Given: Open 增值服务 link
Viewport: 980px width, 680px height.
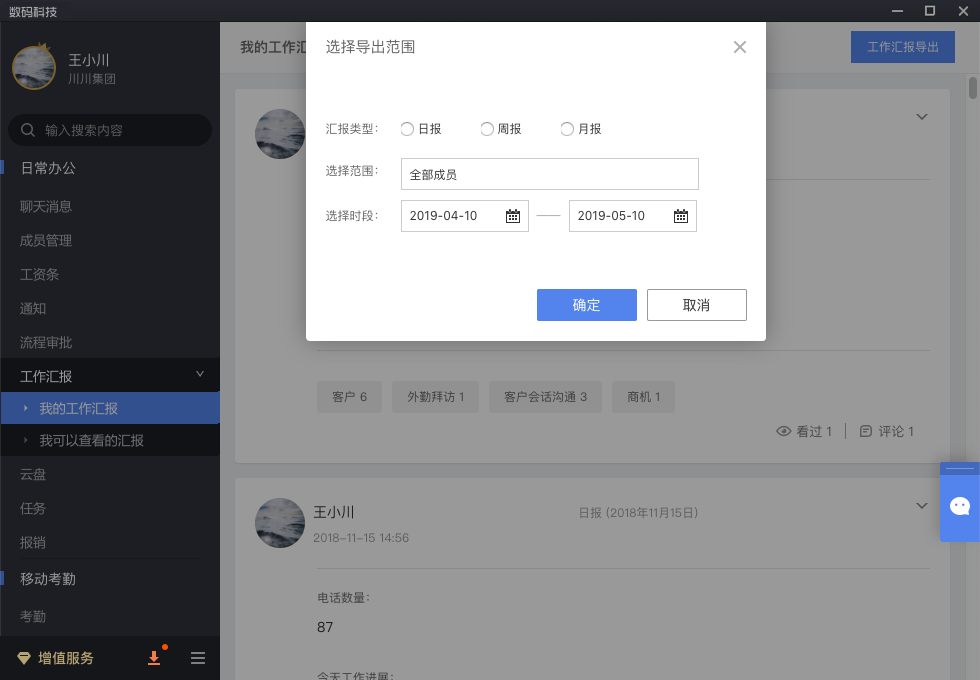Looking at the screenshot, I should [66, 658].
